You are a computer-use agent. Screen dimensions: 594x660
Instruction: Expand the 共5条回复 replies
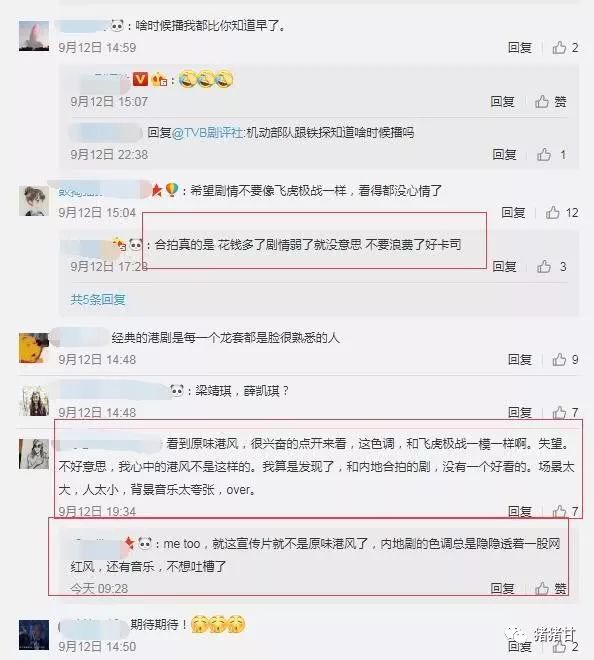[x=98, y=299]
